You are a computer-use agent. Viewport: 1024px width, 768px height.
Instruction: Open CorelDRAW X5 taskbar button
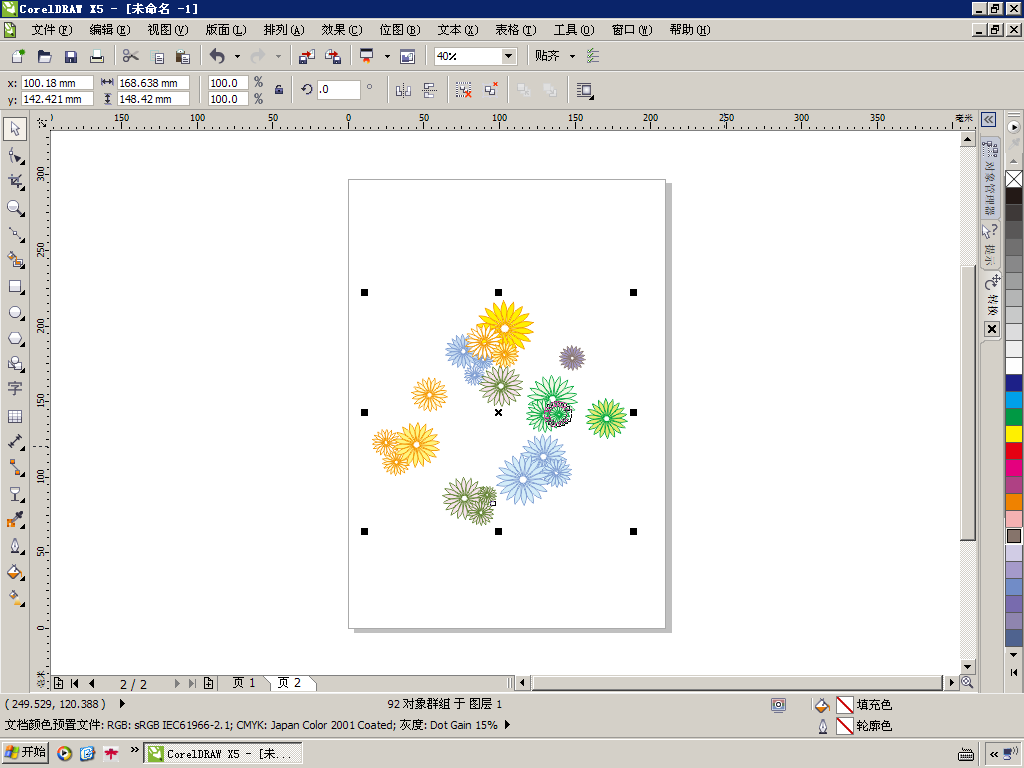coord(223,754)
